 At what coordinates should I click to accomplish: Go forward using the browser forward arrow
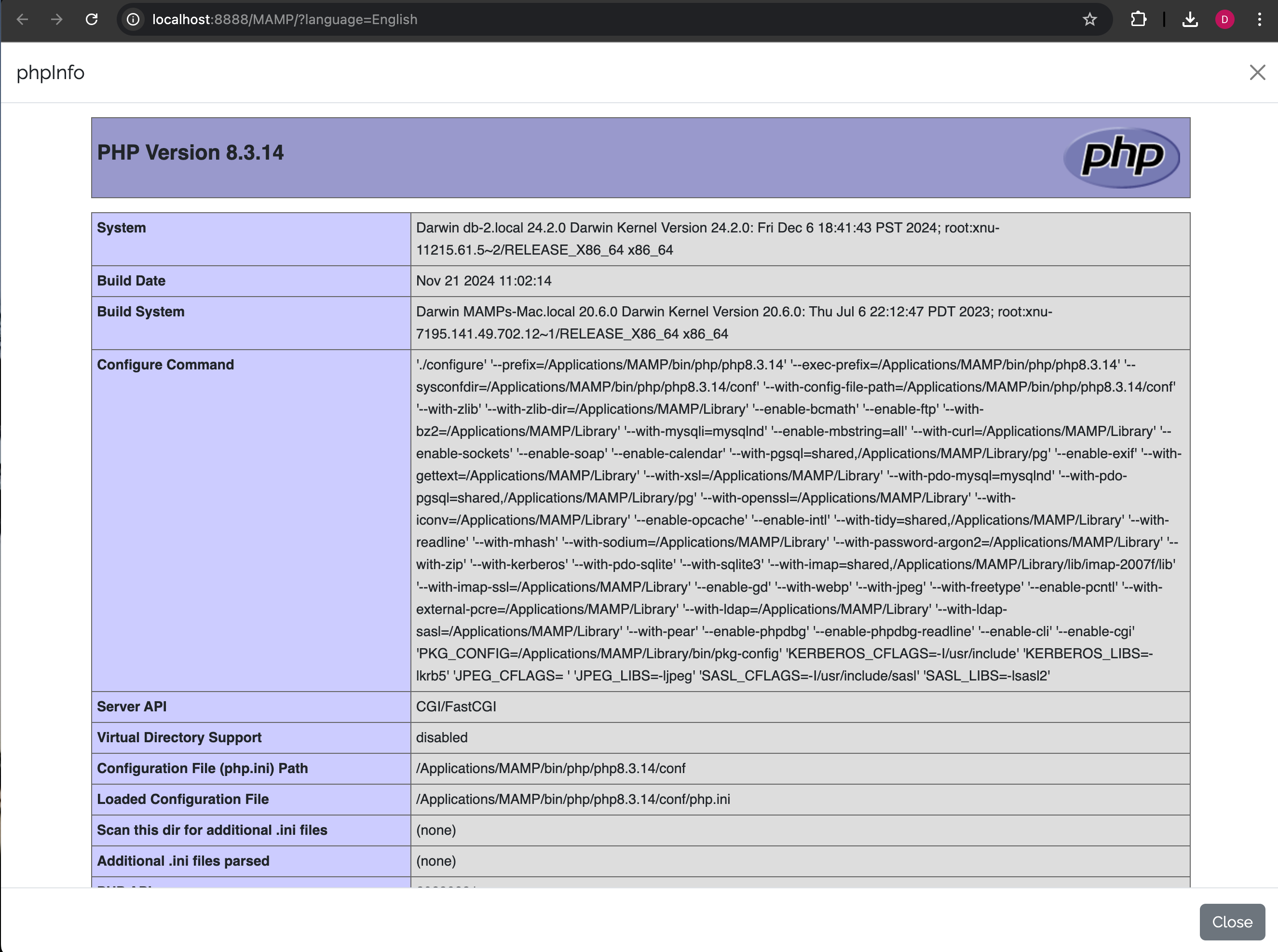pos(56,20)
